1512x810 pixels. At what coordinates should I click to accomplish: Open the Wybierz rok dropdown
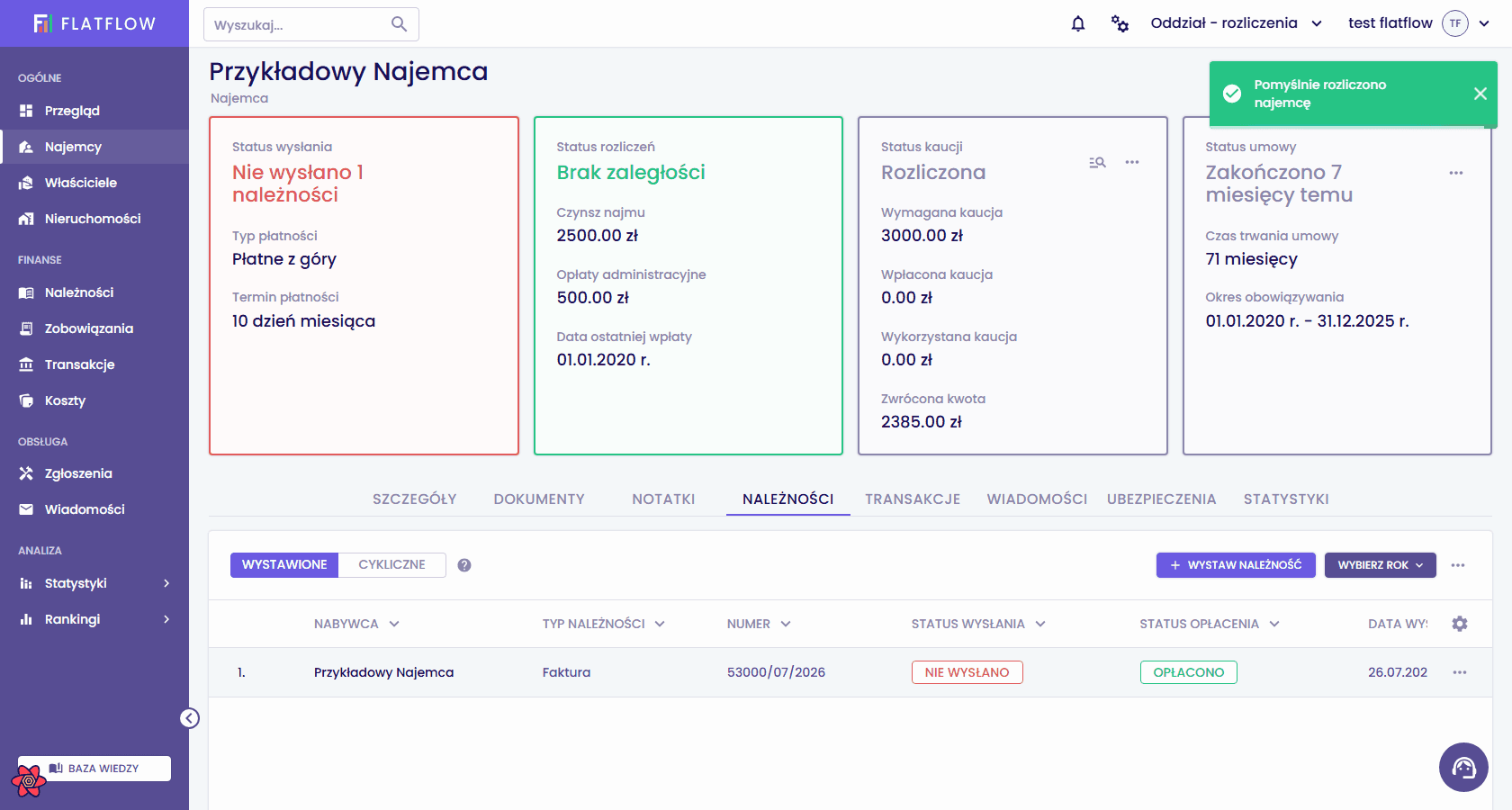pos(1381,565)
